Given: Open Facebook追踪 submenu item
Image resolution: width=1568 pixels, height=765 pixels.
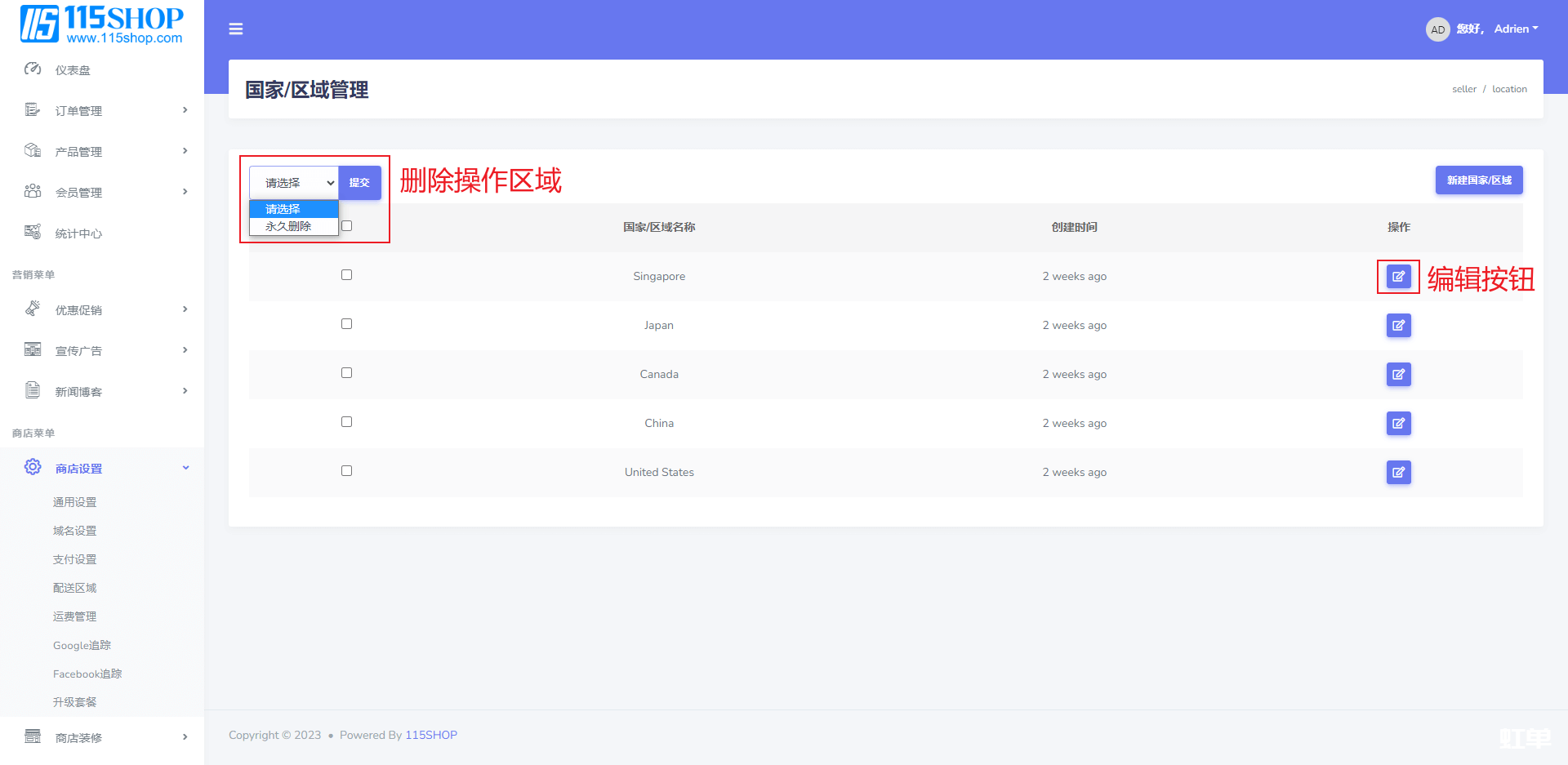Looking at the screenshot, I should coord(87,674).
